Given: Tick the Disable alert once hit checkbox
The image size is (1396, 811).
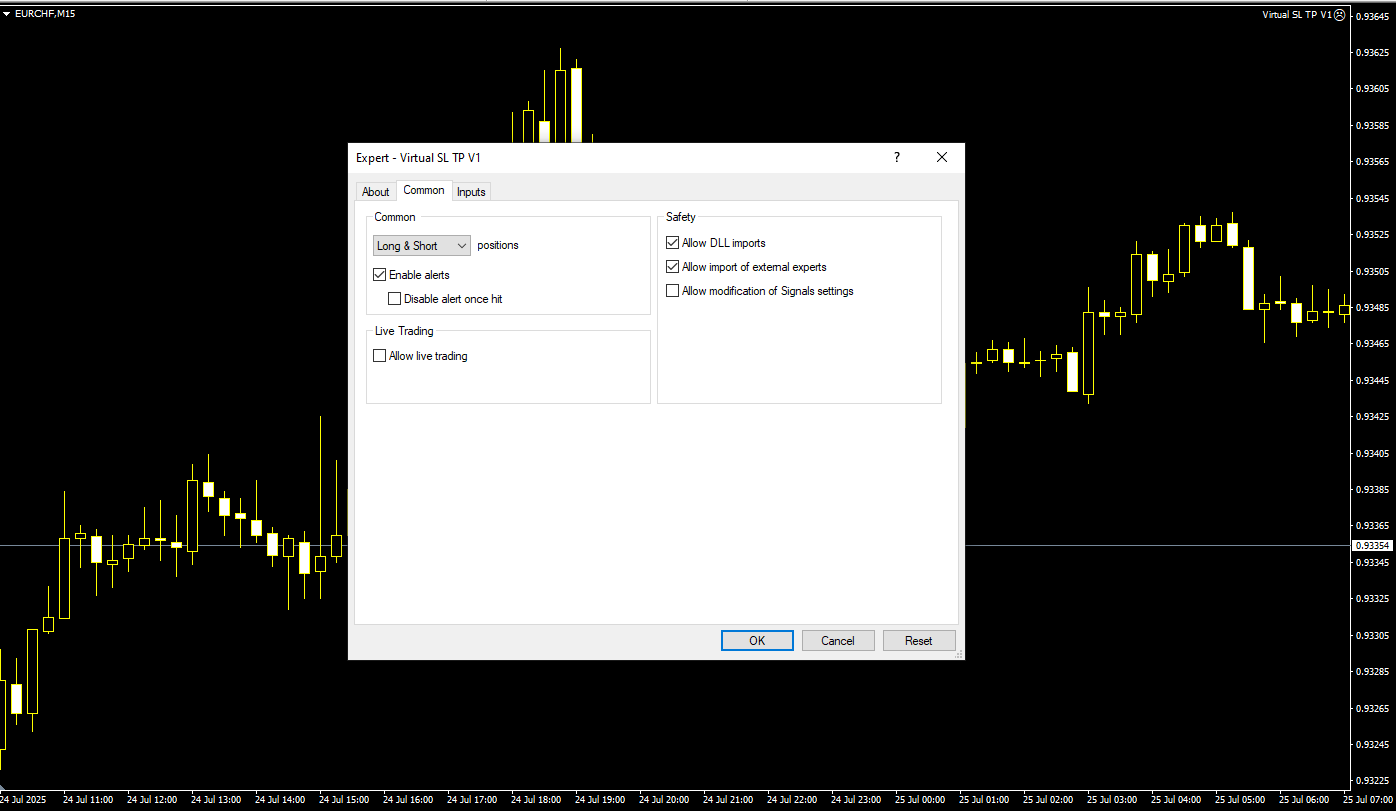Looking at the screenshot, I should pos(395,299).
